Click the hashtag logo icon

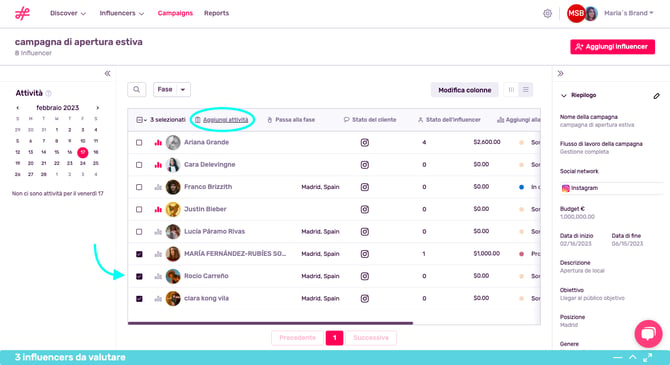(22, 13)
